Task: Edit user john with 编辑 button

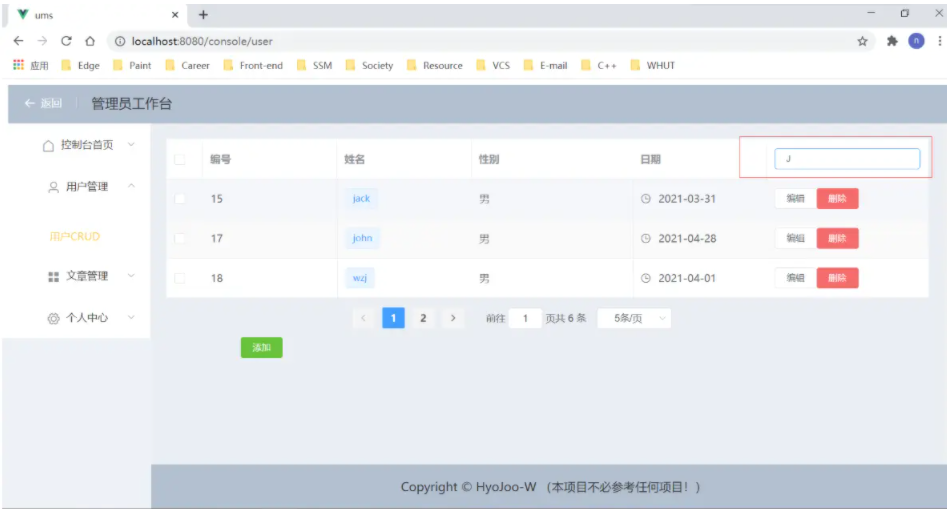Action: (x=795, y=238)
